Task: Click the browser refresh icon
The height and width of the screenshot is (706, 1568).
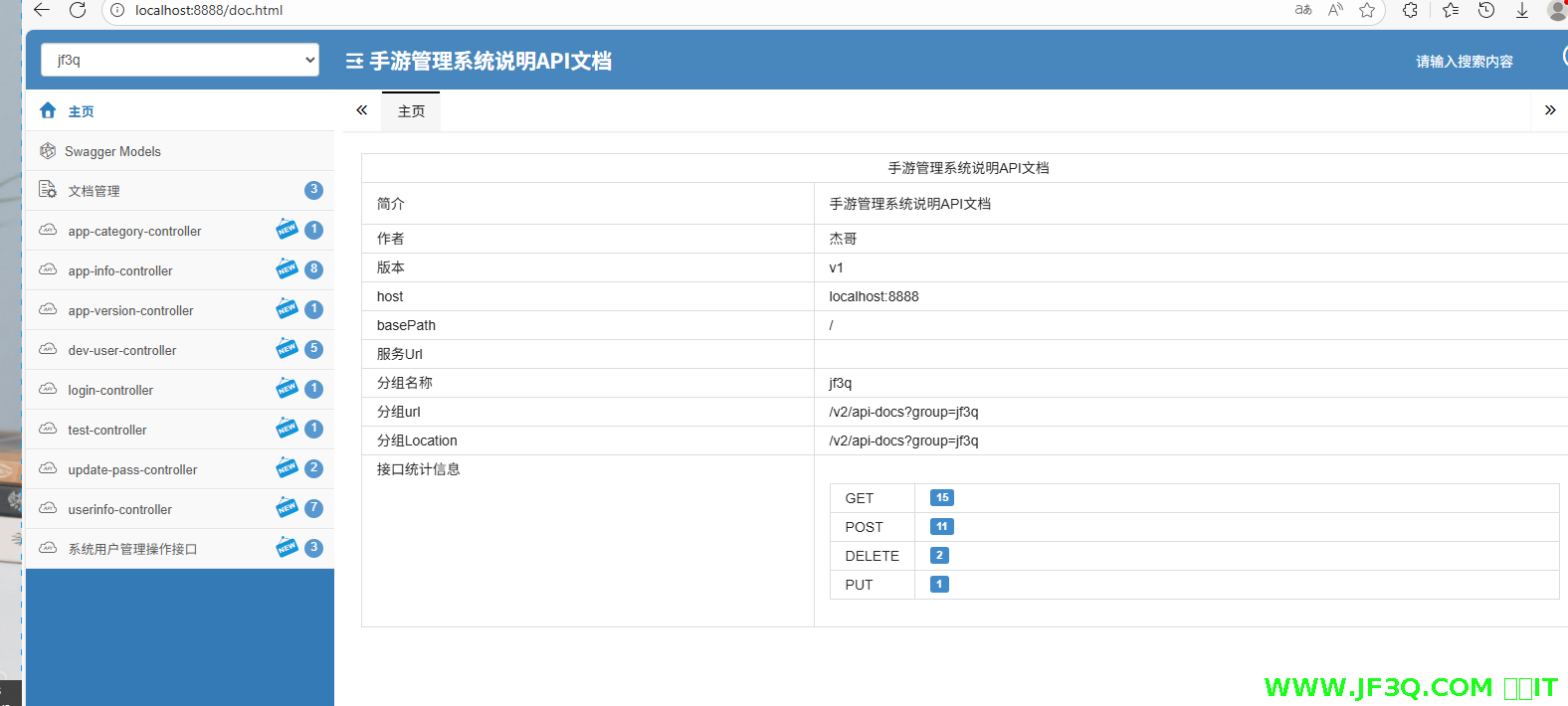Action: [x=78, y=10]
